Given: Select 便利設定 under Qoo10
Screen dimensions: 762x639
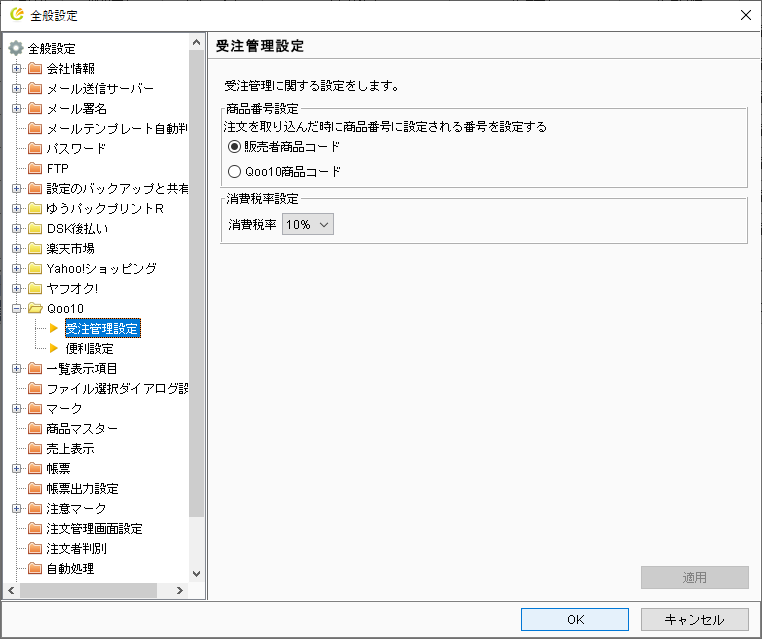Looking at the screenshot, I should coord(89,348).
